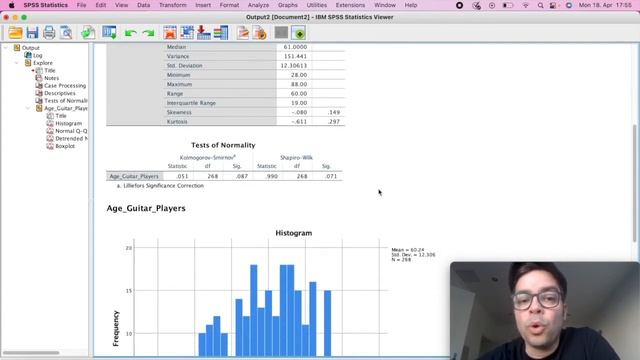
Task: Click the Shapiro-Wilk Sig. value .071
Action: point(331,176)
